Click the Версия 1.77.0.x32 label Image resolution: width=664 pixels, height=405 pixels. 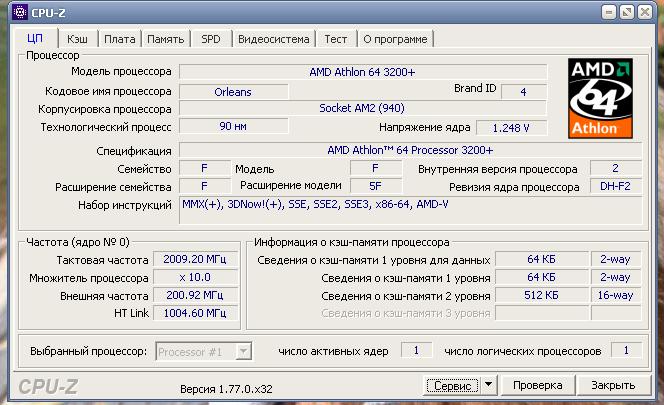[226, 389]
